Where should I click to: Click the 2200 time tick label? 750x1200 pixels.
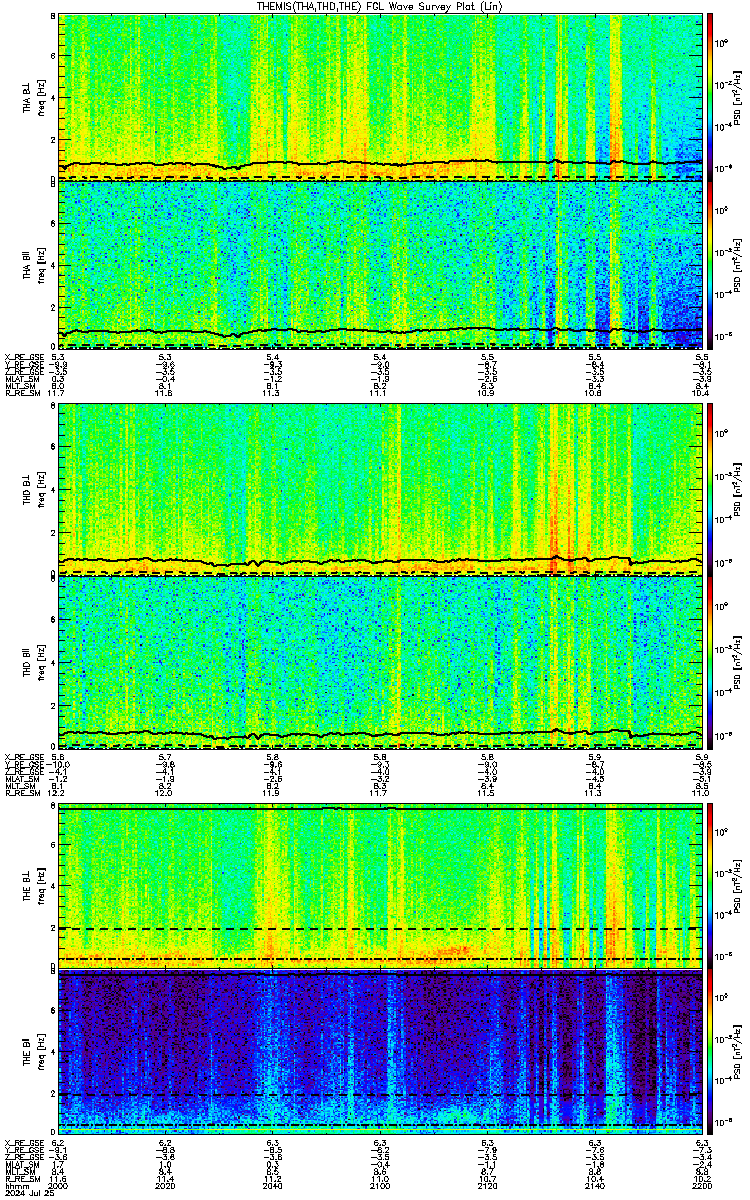702,1185
